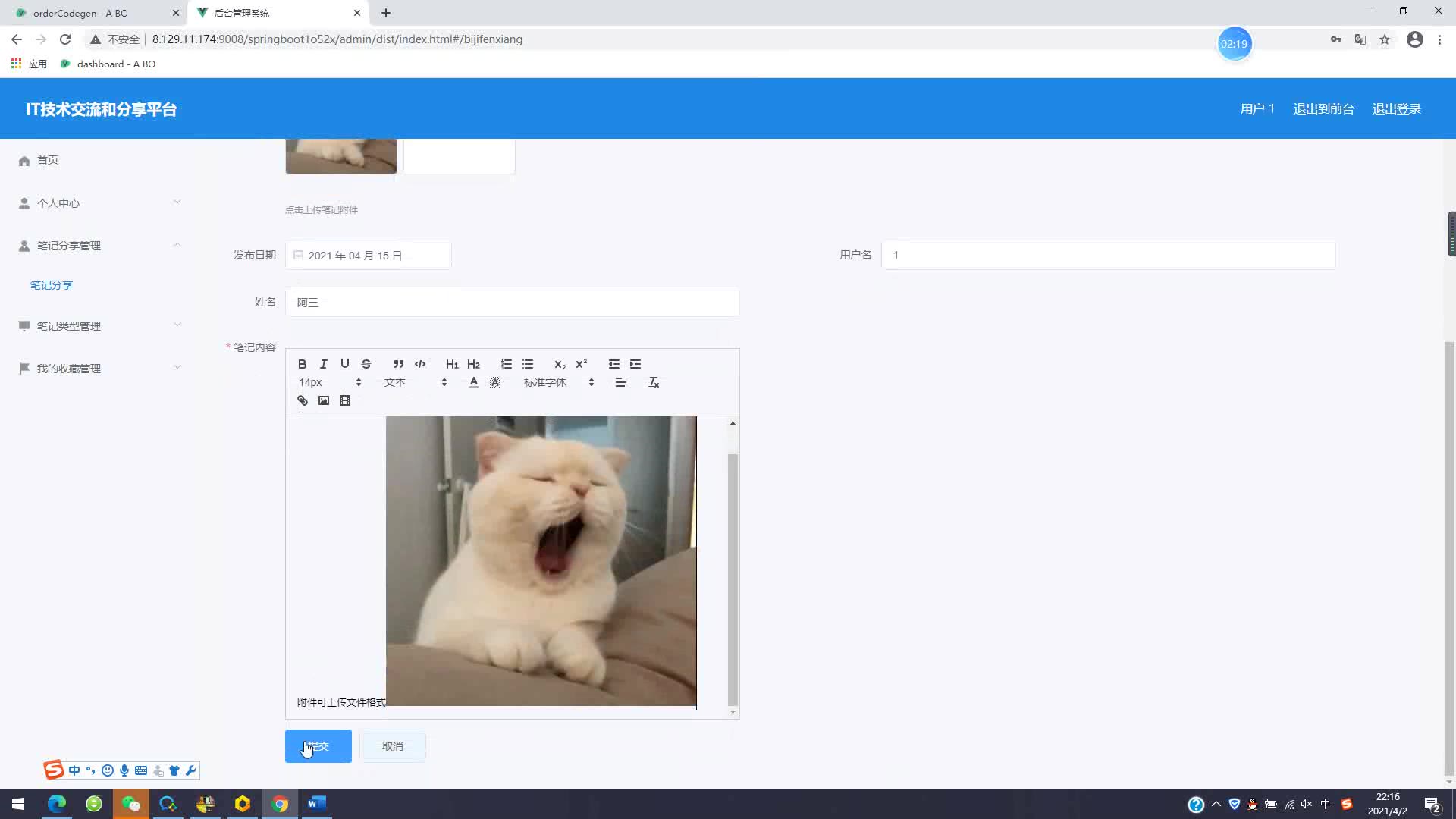Screen dimensions: 1456x819
Task: Open the text color picker
Action: [x=473, y=382]
